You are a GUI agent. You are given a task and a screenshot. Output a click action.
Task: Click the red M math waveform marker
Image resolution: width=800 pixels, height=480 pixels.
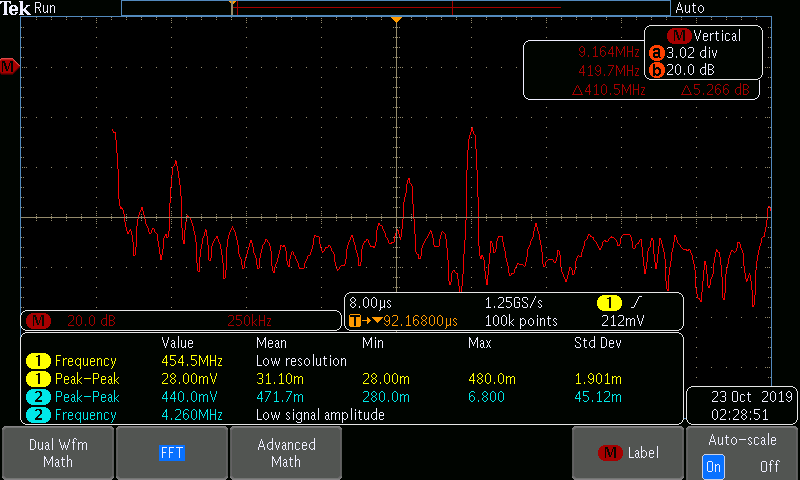(8, 67)
